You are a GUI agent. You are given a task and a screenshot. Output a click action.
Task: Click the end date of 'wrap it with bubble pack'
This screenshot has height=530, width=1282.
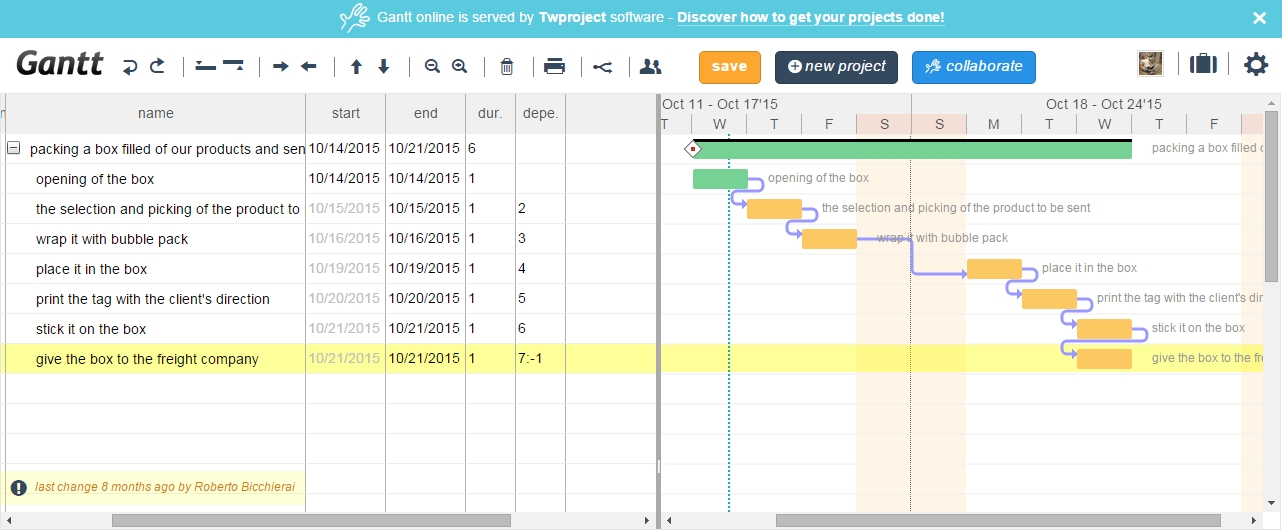424,239
